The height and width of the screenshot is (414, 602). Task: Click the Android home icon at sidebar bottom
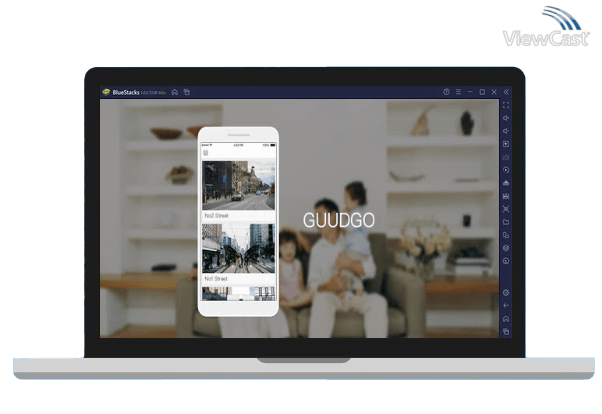coord(506,318)
